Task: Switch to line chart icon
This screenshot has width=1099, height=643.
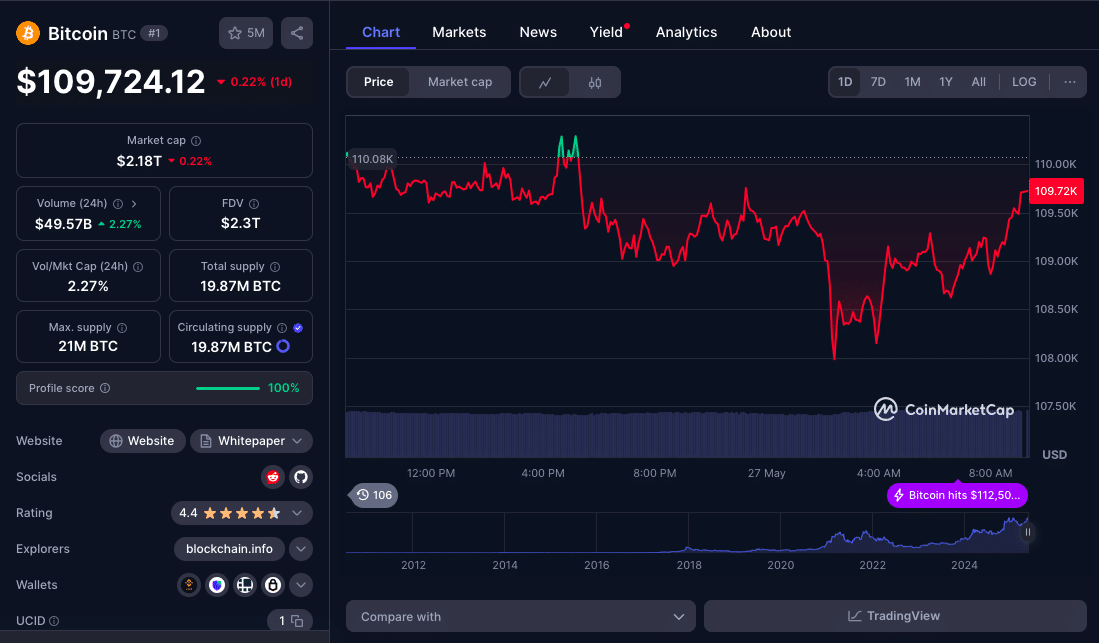Action: [x=545, y=82]
